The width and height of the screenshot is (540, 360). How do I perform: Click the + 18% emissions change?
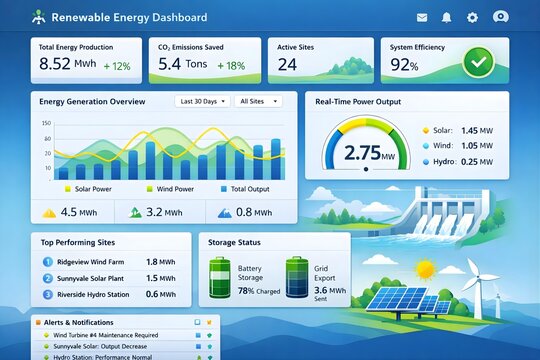pyautogui.click(x=231, y=65)
